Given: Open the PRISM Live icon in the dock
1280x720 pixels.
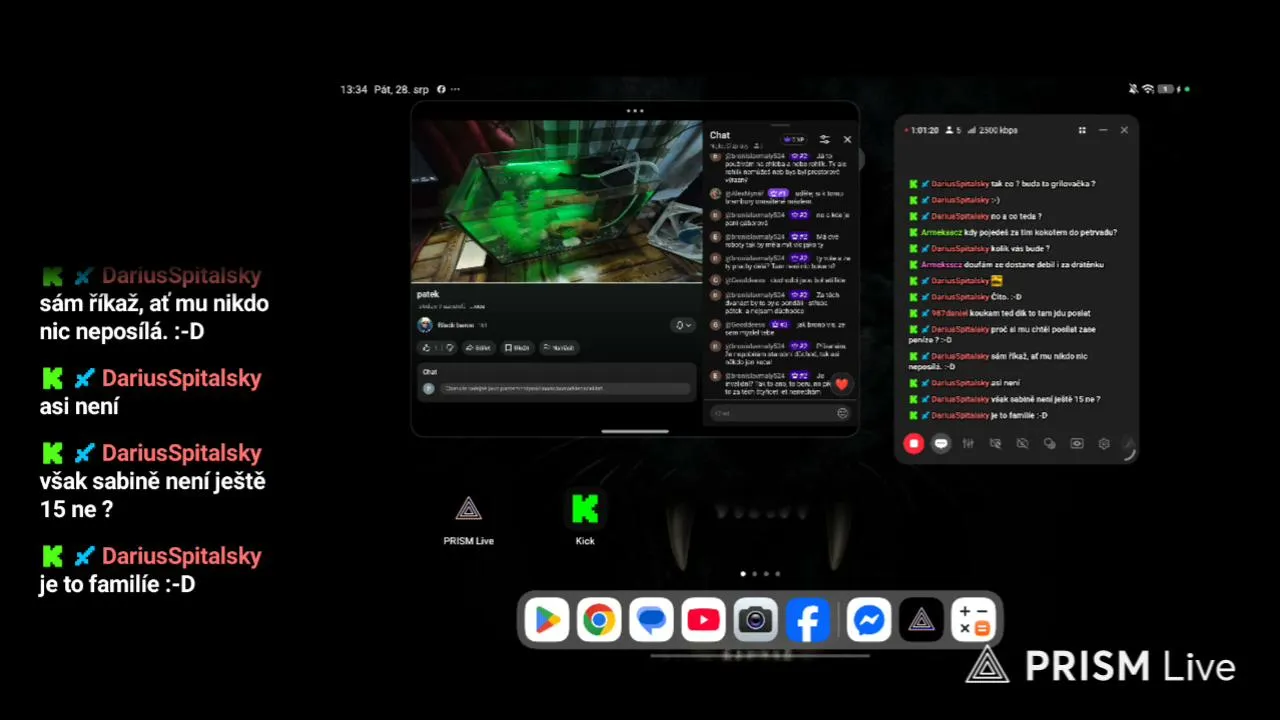Looking at the screenshot, I should tap(921, 621).
